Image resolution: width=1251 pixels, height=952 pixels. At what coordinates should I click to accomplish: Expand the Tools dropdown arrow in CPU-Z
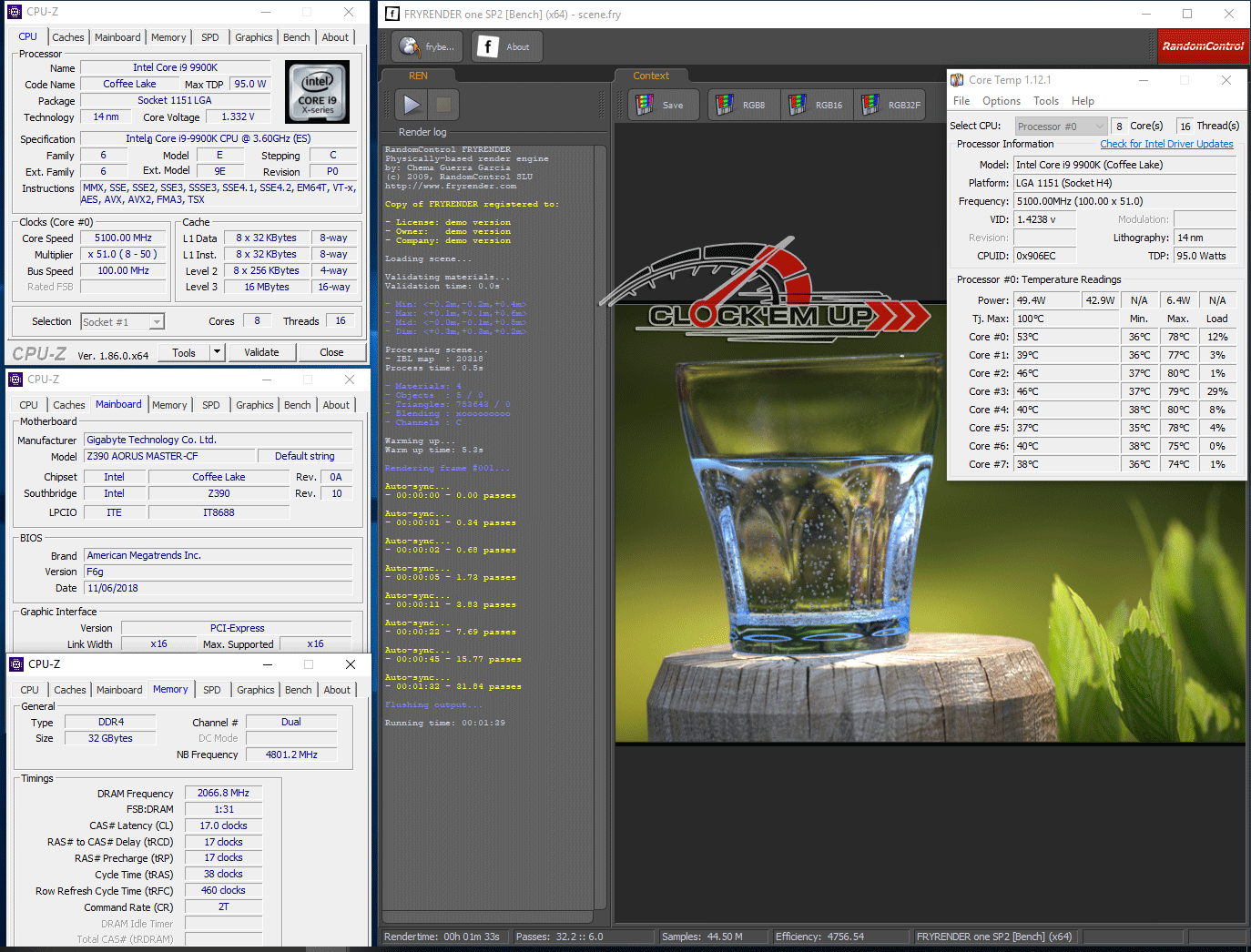217,352
